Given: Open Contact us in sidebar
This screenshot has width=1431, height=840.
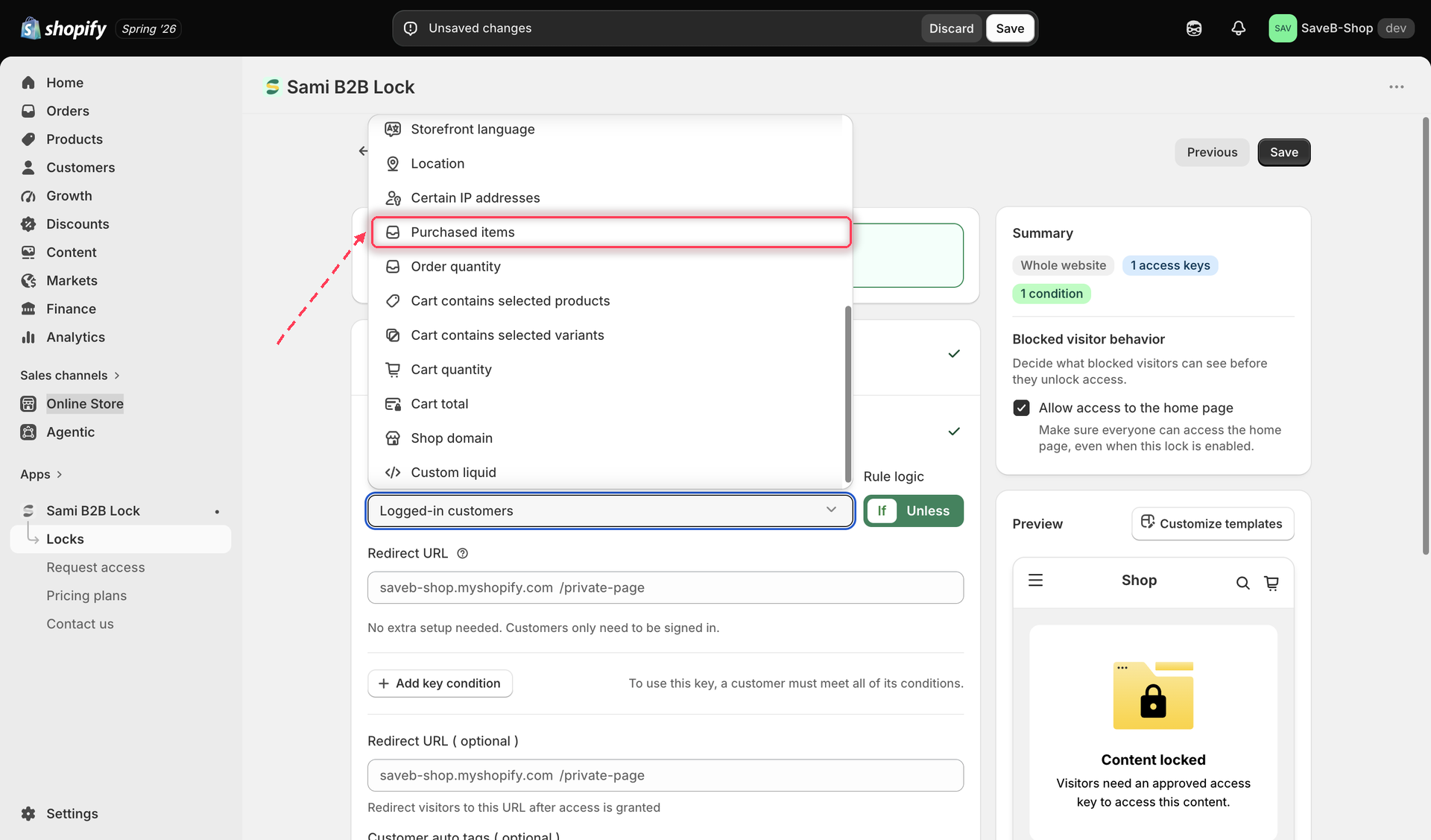Looking at the screenshot, I should coord(80,625).
